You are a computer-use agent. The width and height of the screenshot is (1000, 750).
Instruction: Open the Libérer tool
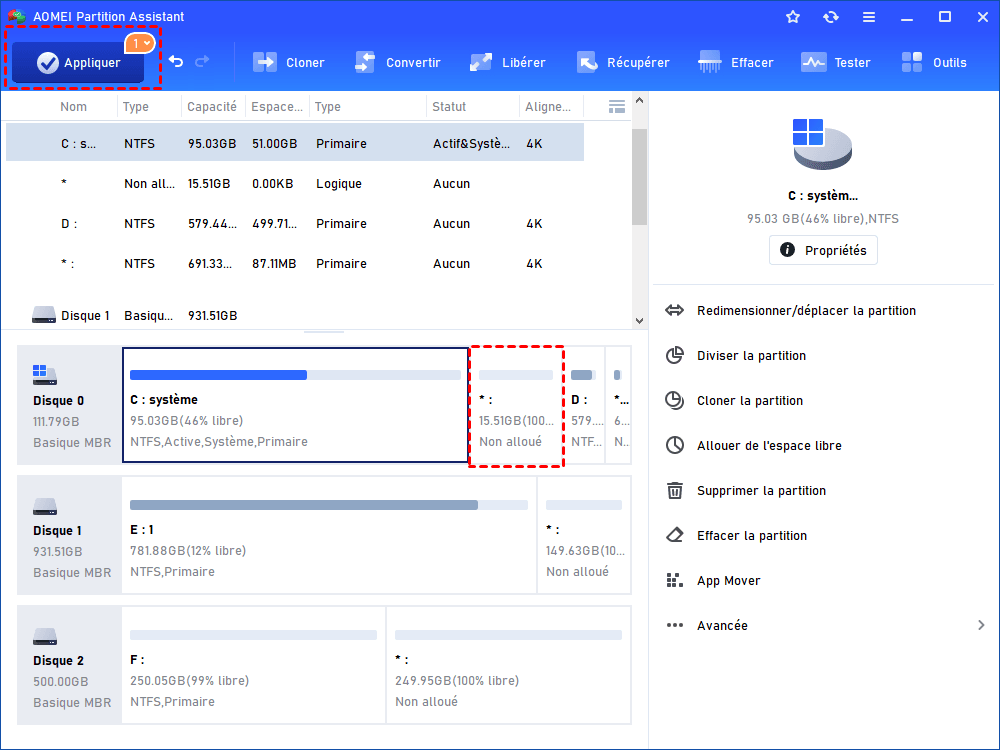pos(508,62)
